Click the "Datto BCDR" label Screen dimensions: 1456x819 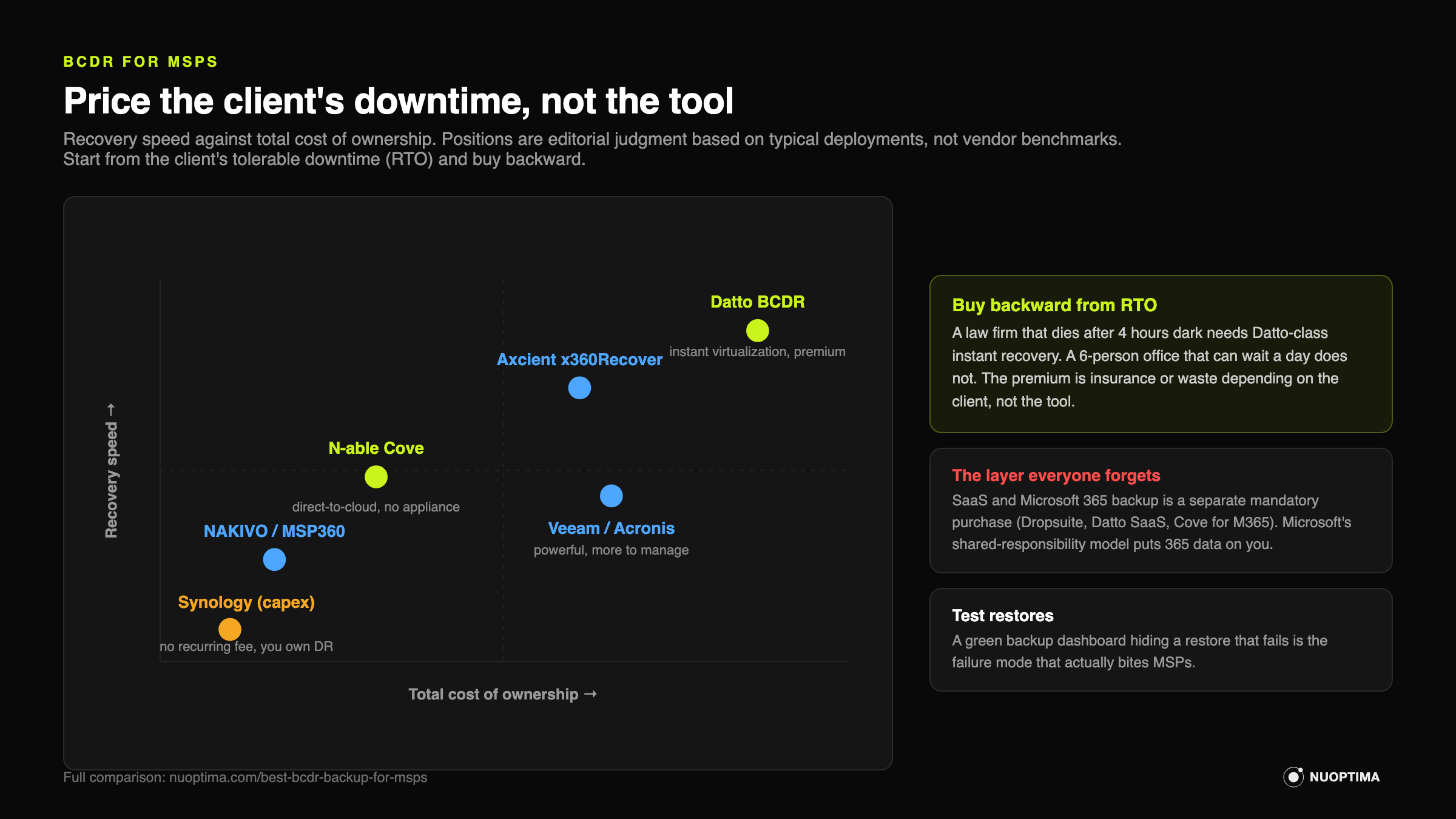[757, 302]
